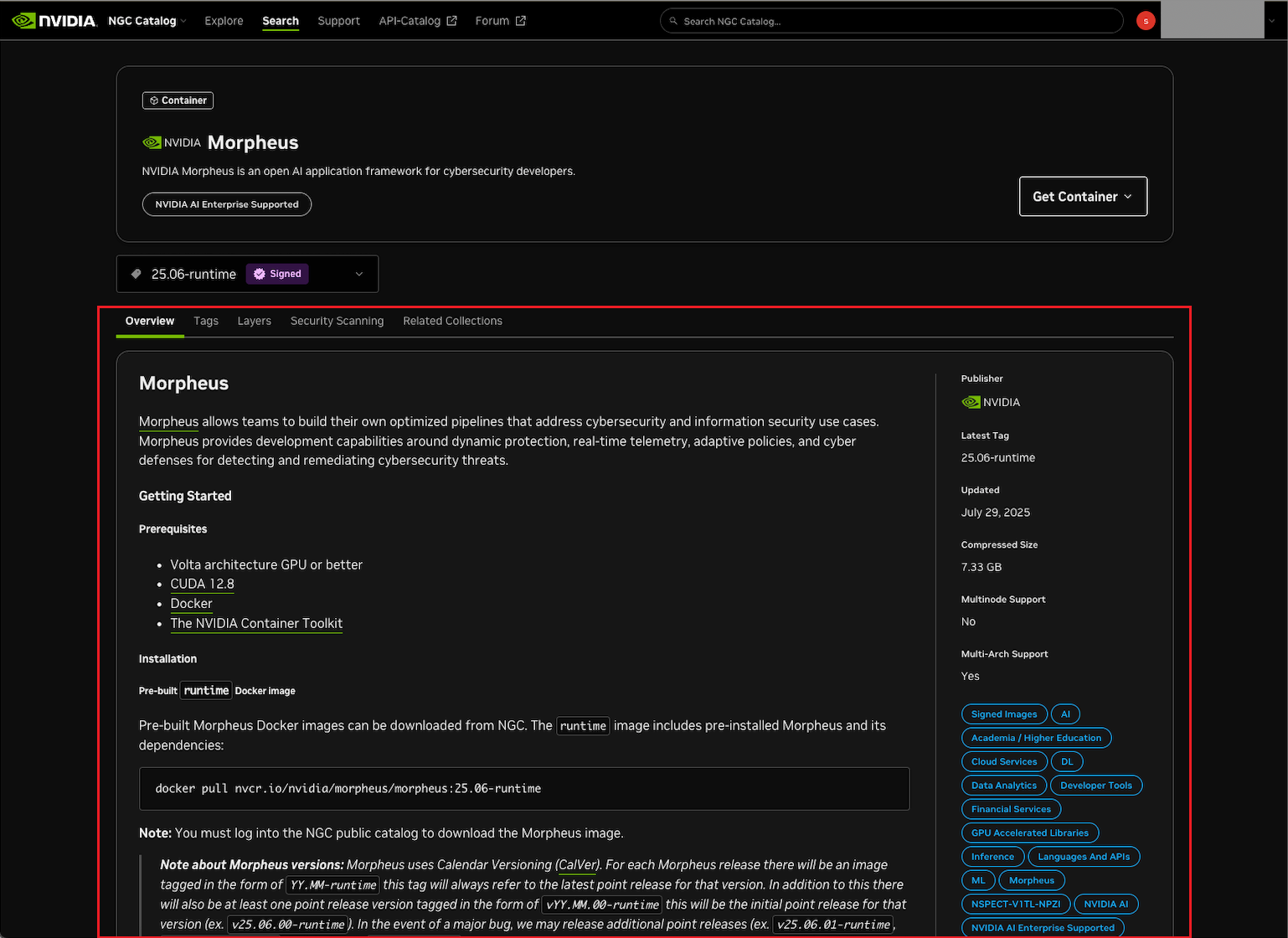Click the Search NGC Catalog field
The image size is (1288, 938).
[x=892, y=21]
